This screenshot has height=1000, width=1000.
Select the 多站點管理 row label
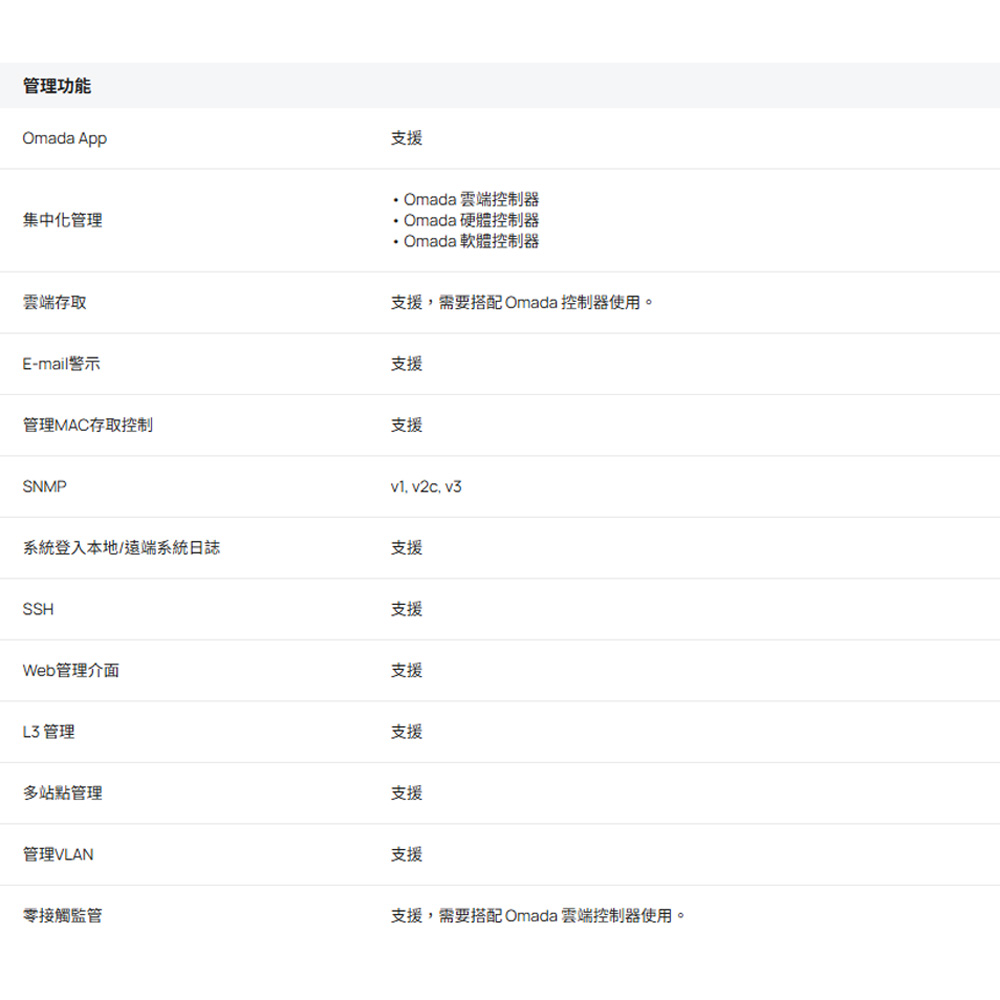pyautogui.click(x=62, y=793)
